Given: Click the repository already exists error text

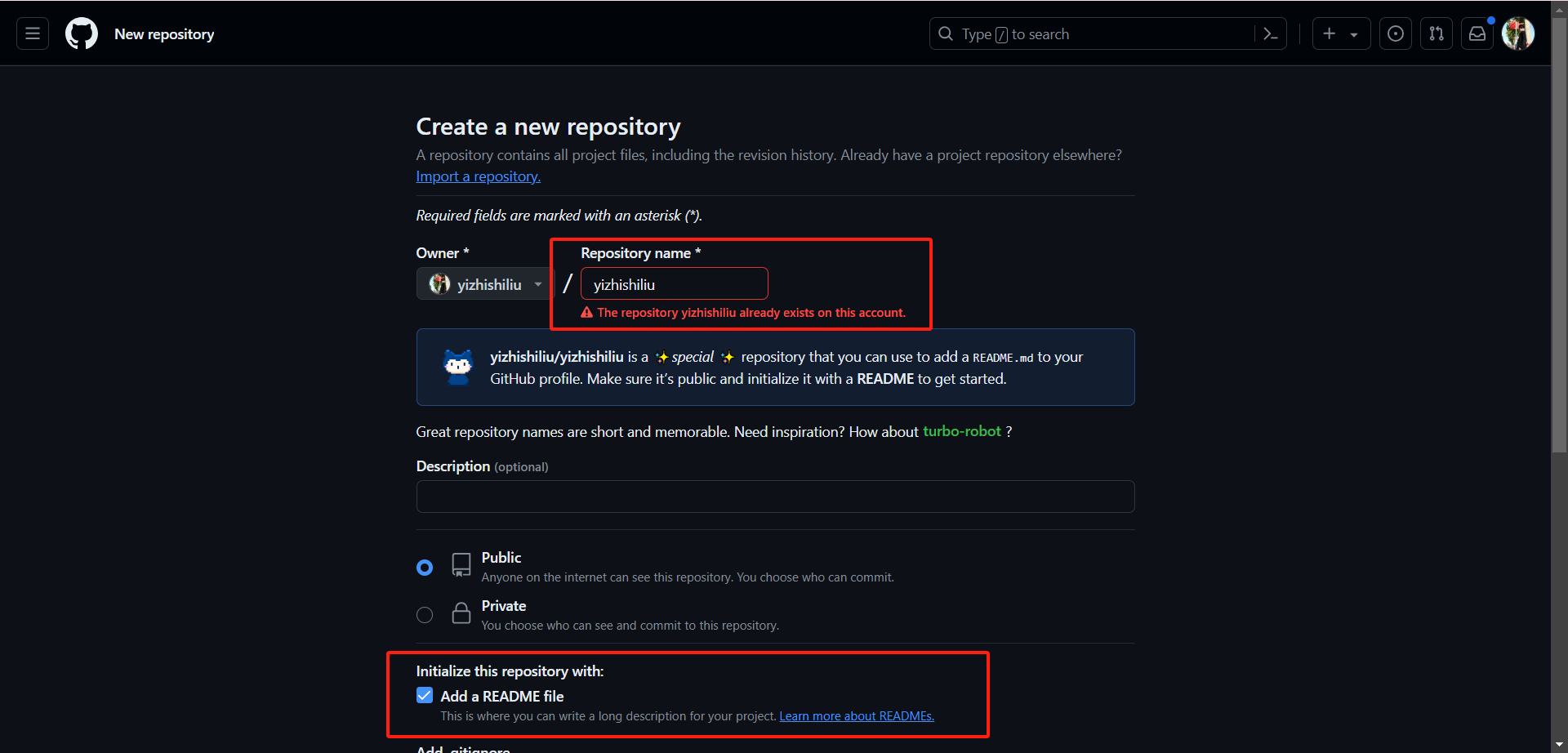Looking at the screenshot, I should pyautogui.click(x=751, y=313).
